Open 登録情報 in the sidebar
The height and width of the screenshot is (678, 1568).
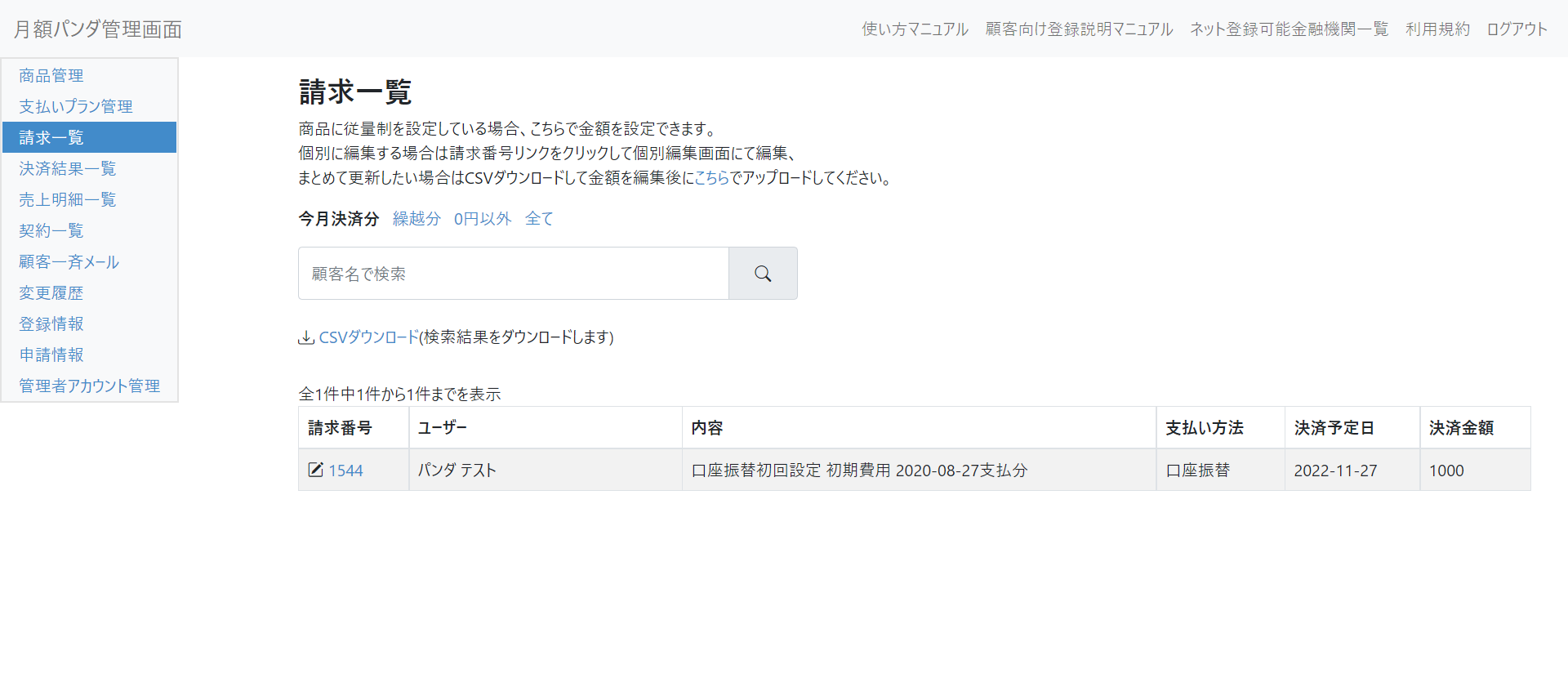point(89,323)
